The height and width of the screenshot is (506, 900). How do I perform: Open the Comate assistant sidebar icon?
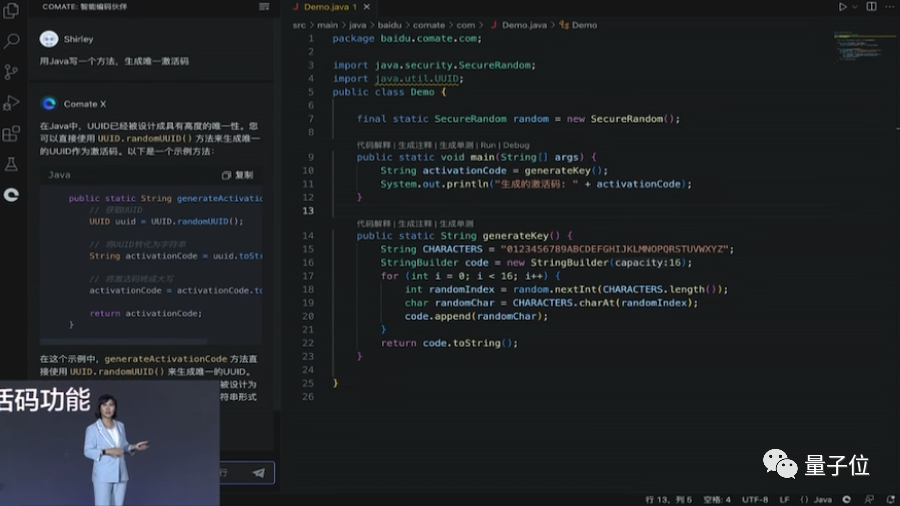12,195
